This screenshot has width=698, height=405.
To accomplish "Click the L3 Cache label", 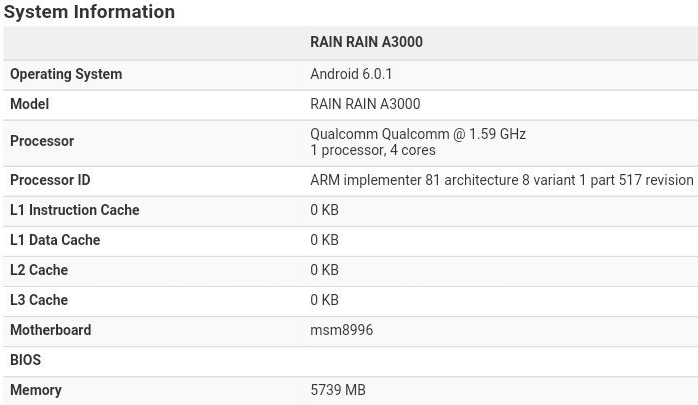I will (39, 300).
